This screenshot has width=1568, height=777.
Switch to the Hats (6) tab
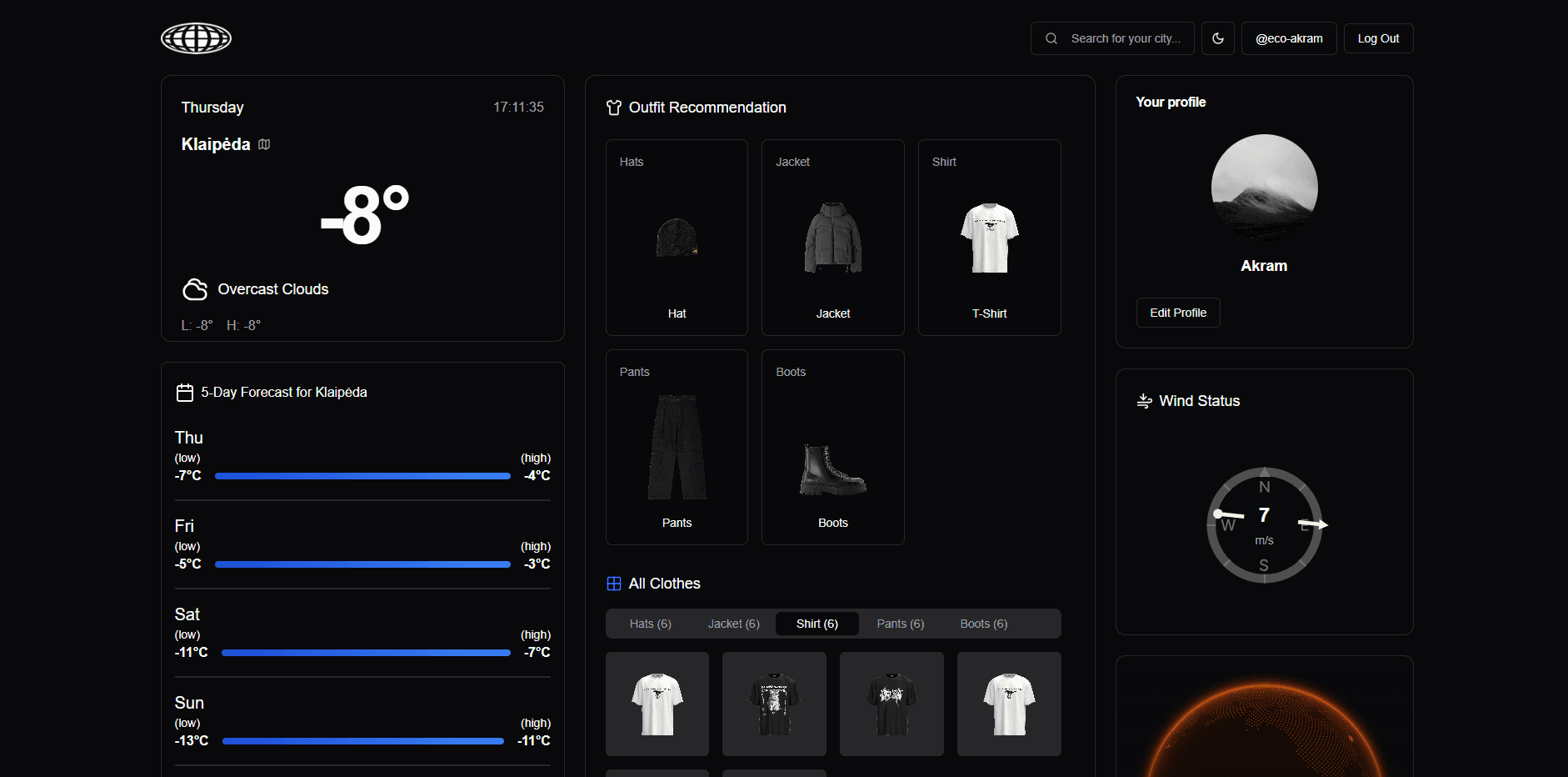pyautogui.click(x=651, y=624)
